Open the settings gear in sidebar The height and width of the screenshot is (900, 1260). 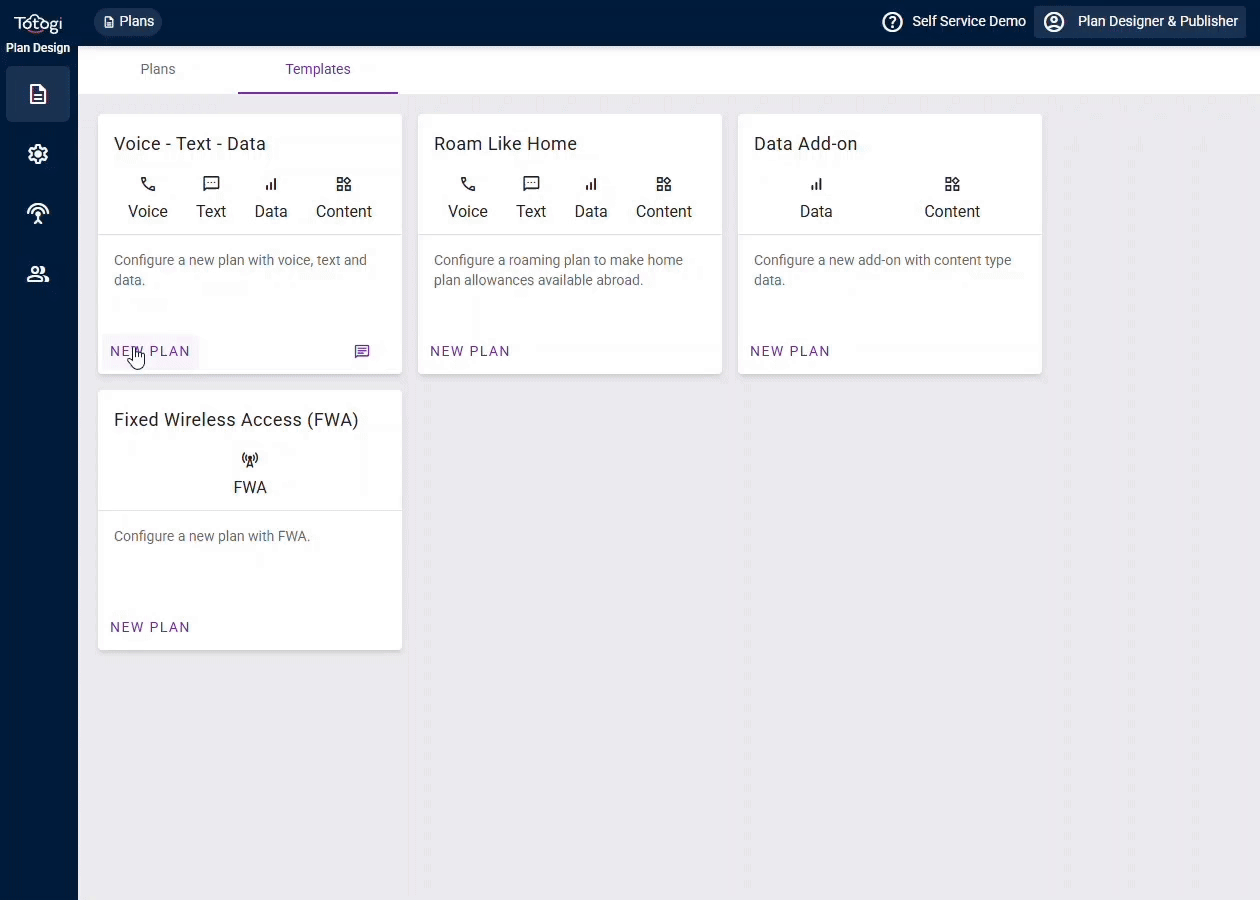[x=38, y=154]
